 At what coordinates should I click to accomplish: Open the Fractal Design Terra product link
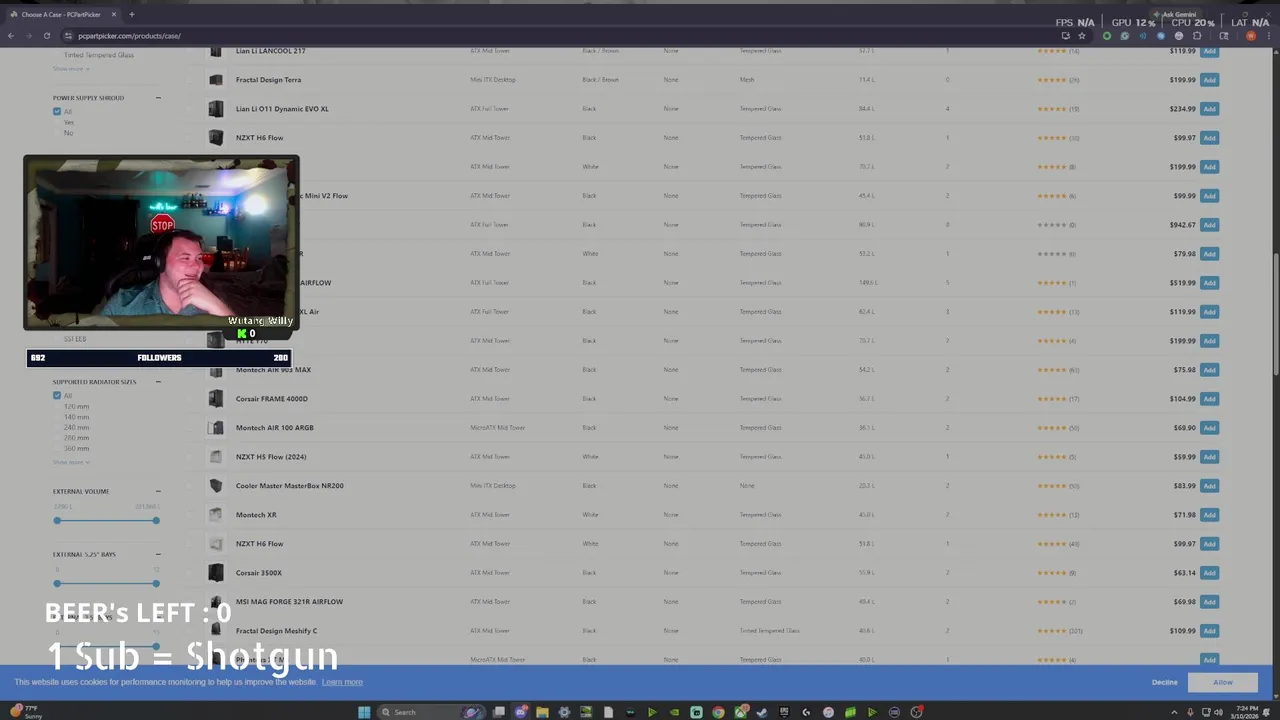268,80
